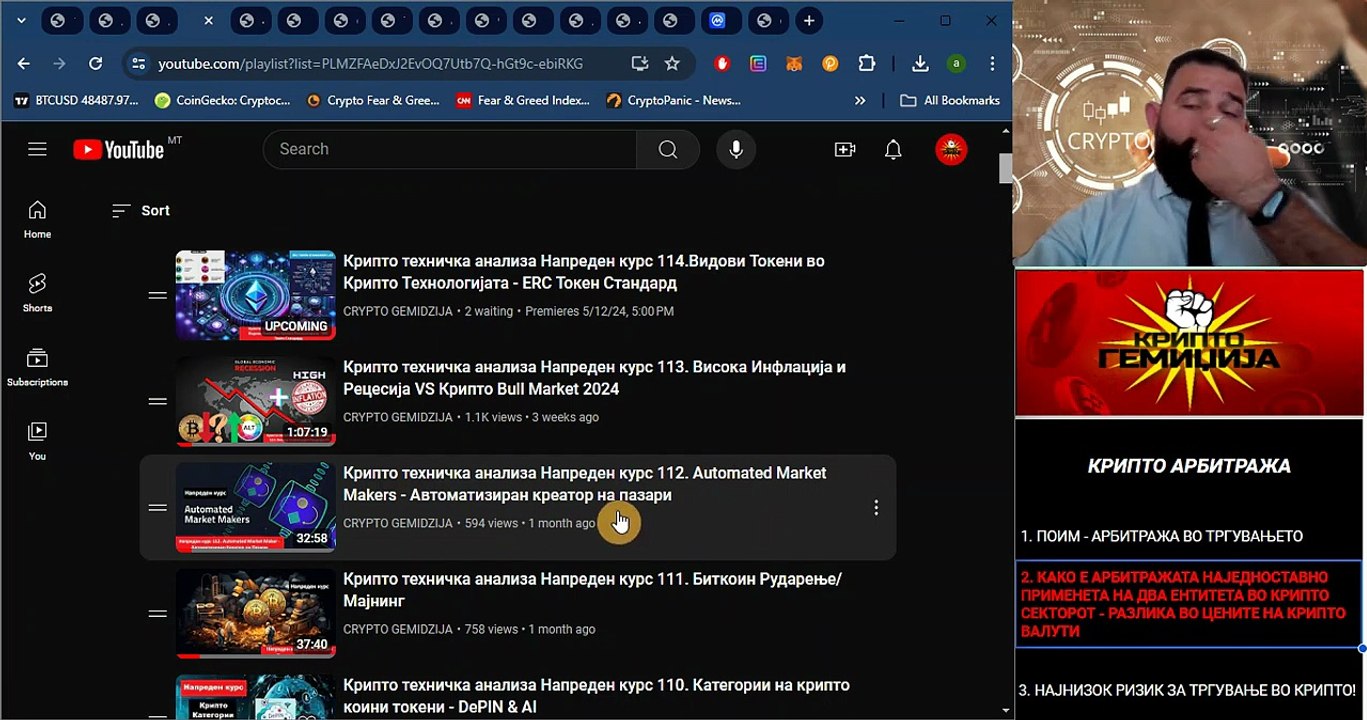Open the red shield extension
Image resolution: width=1367 pixels, height=720 pixels.
tap(723, 63)
